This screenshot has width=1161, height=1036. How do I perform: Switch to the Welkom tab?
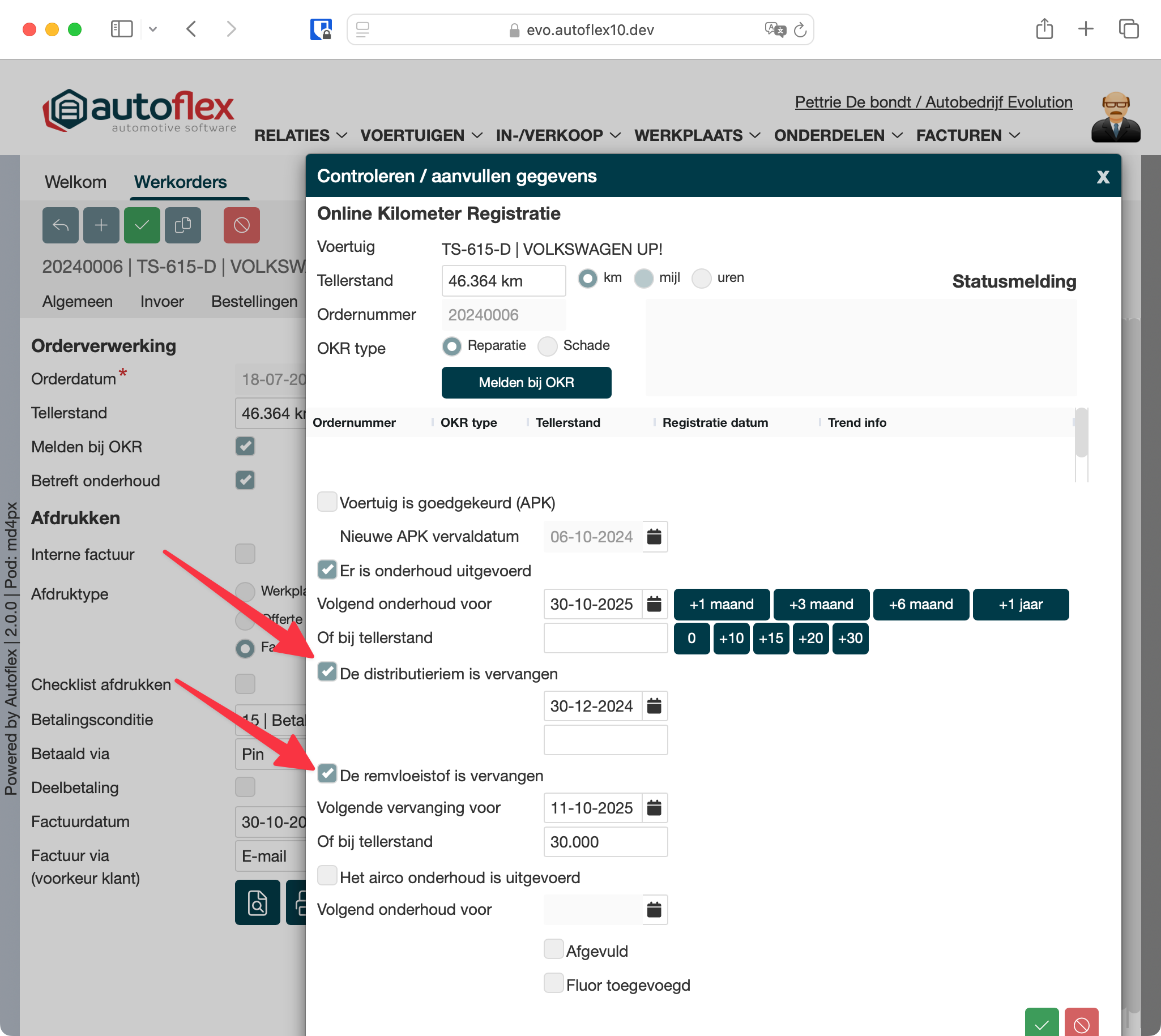tap(75, 182)
